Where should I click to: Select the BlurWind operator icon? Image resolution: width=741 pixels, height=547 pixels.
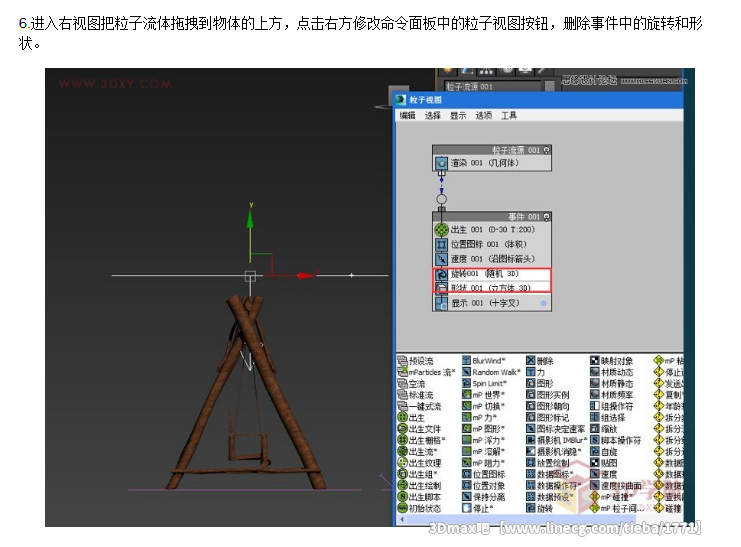click(x=466, y=361)
